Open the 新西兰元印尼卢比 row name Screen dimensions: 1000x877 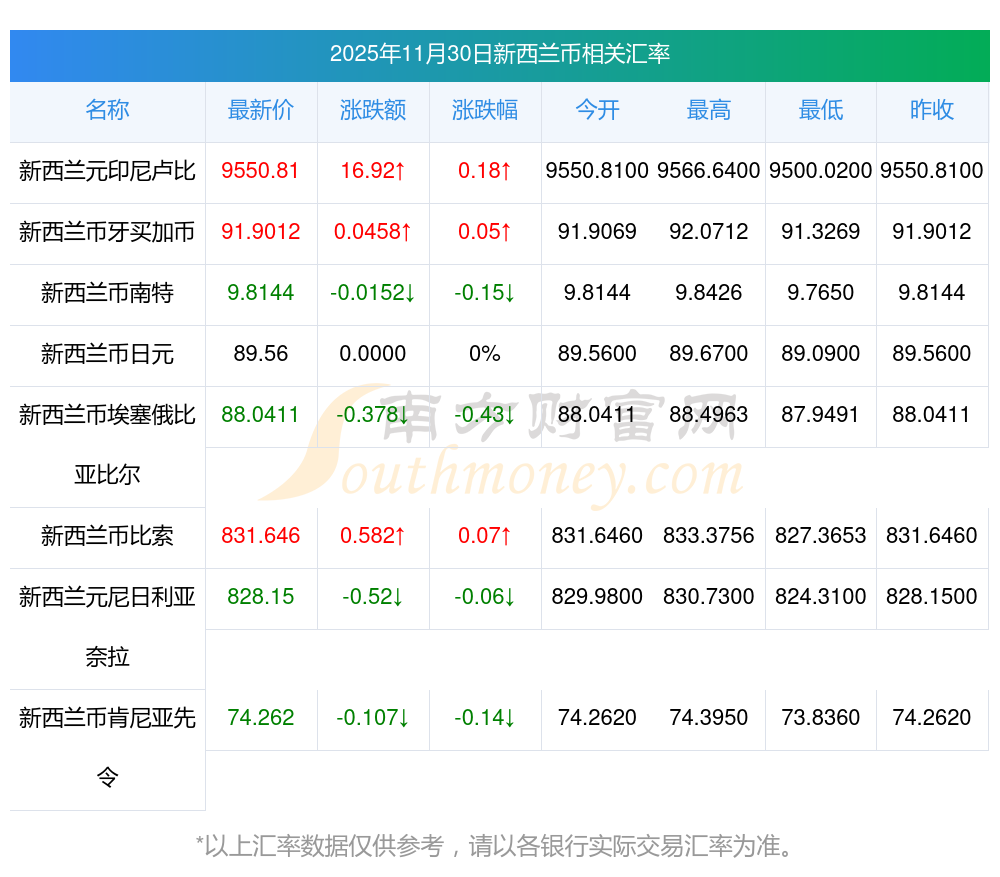[x=107, y=171]
